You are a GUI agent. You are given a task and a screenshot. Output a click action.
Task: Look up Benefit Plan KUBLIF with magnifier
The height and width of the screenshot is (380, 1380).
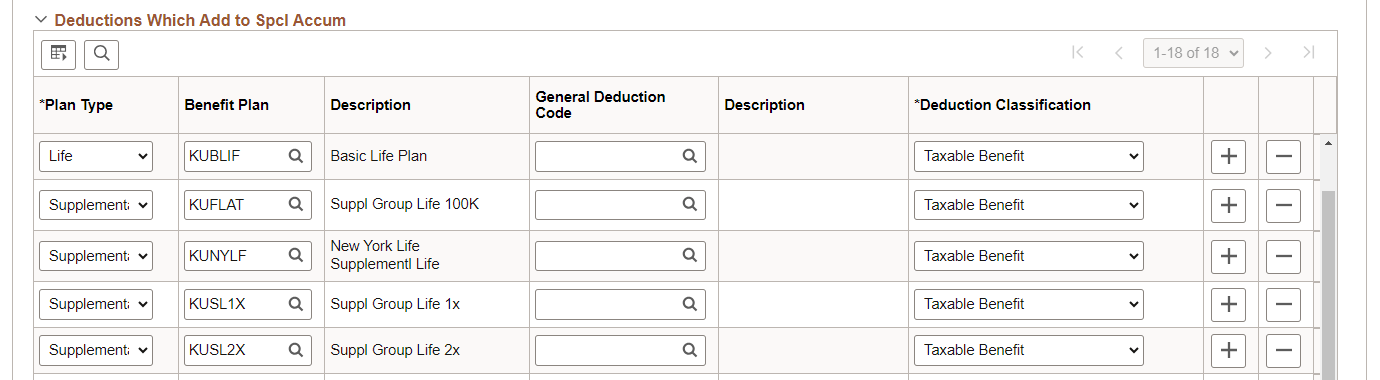(296, 156)
